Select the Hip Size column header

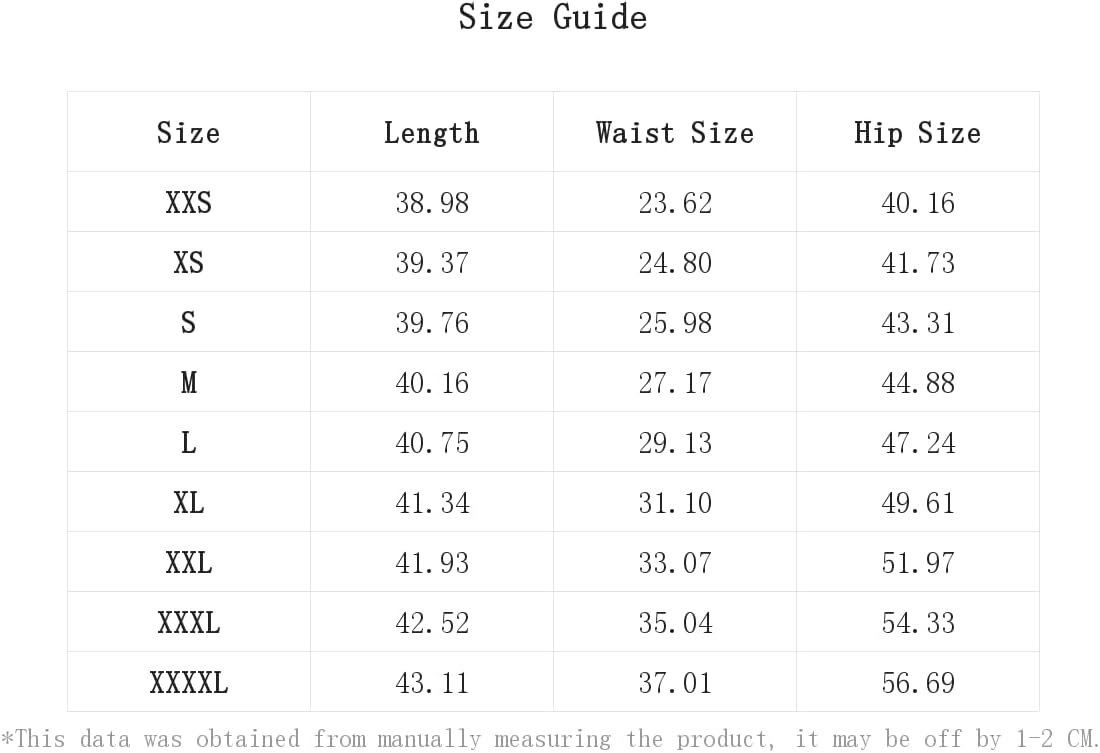(918, 133)
